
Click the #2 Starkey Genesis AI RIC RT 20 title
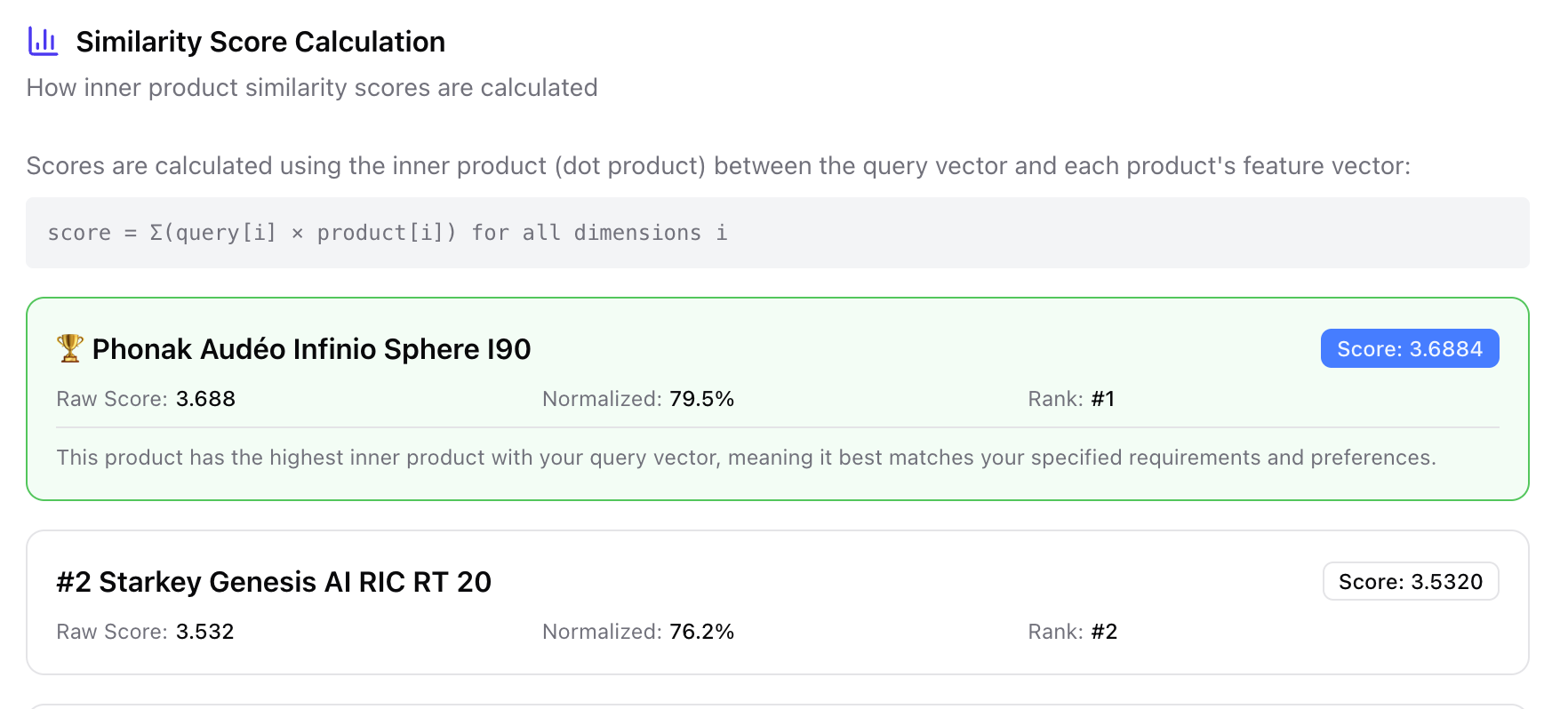[274, 582]
